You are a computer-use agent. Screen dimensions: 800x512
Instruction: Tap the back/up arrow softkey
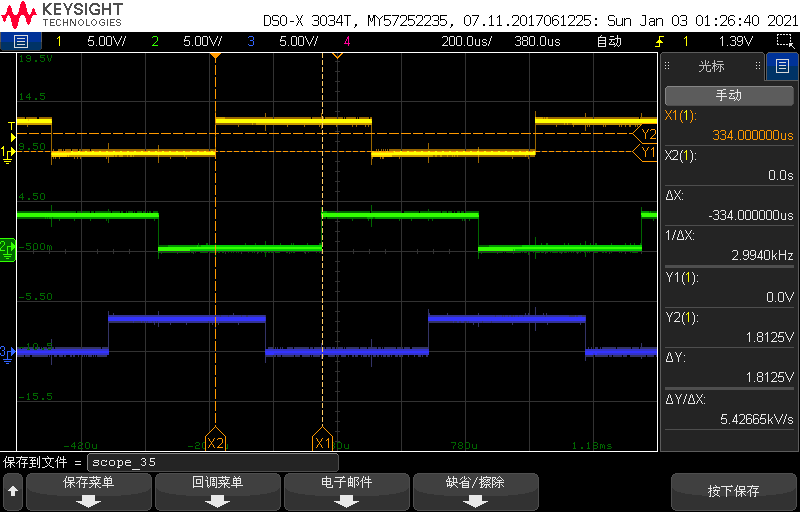pyautogui.click(x=13, y=492)
